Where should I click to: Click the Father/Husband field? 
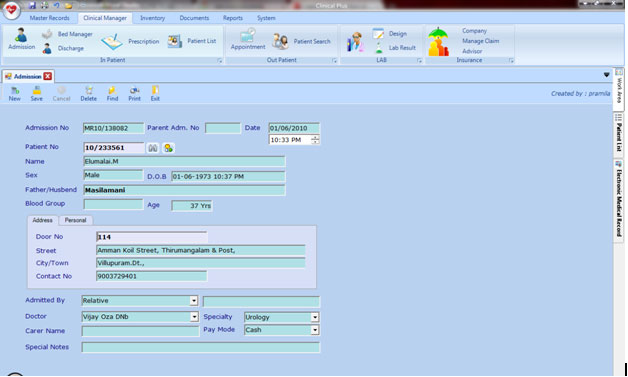pyautogui.click(x=184, y=190)
